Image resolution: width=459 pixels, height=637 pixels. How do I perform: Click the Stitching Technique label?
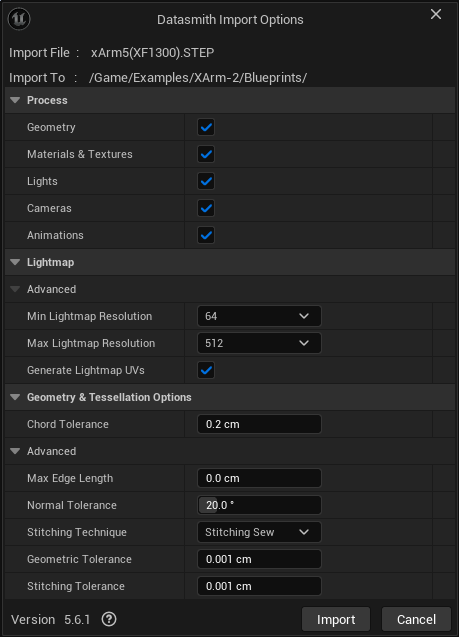tap(77, 532)
